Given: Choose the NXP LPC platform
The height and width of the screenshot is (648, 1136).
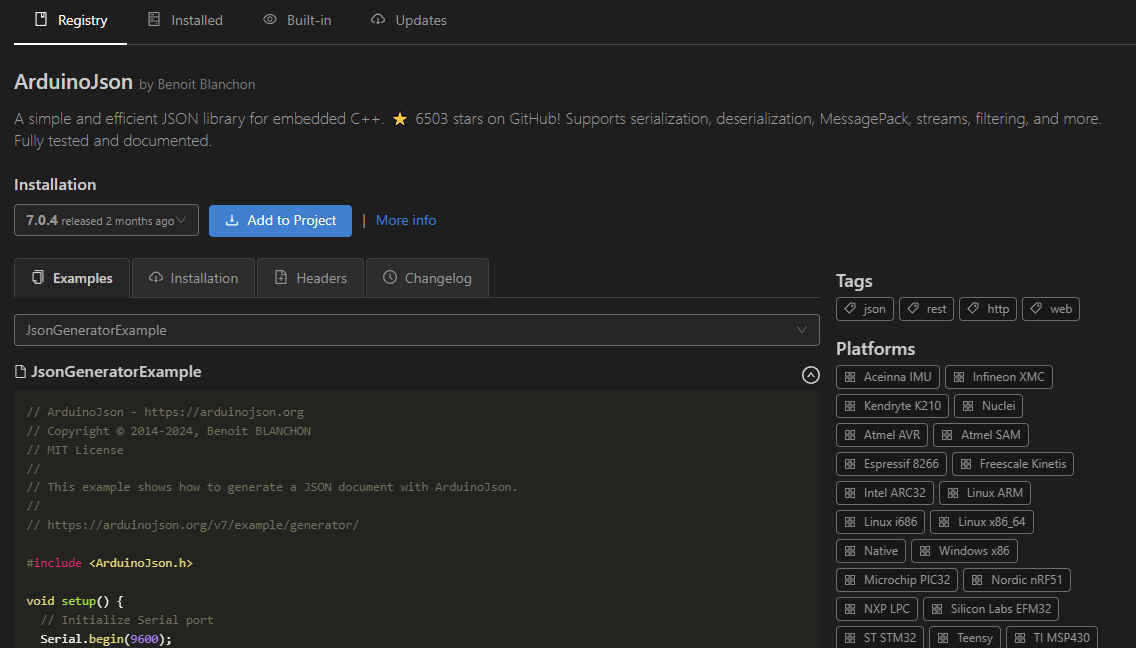Looking at the screenshot, I should click(x=877, y=609).
